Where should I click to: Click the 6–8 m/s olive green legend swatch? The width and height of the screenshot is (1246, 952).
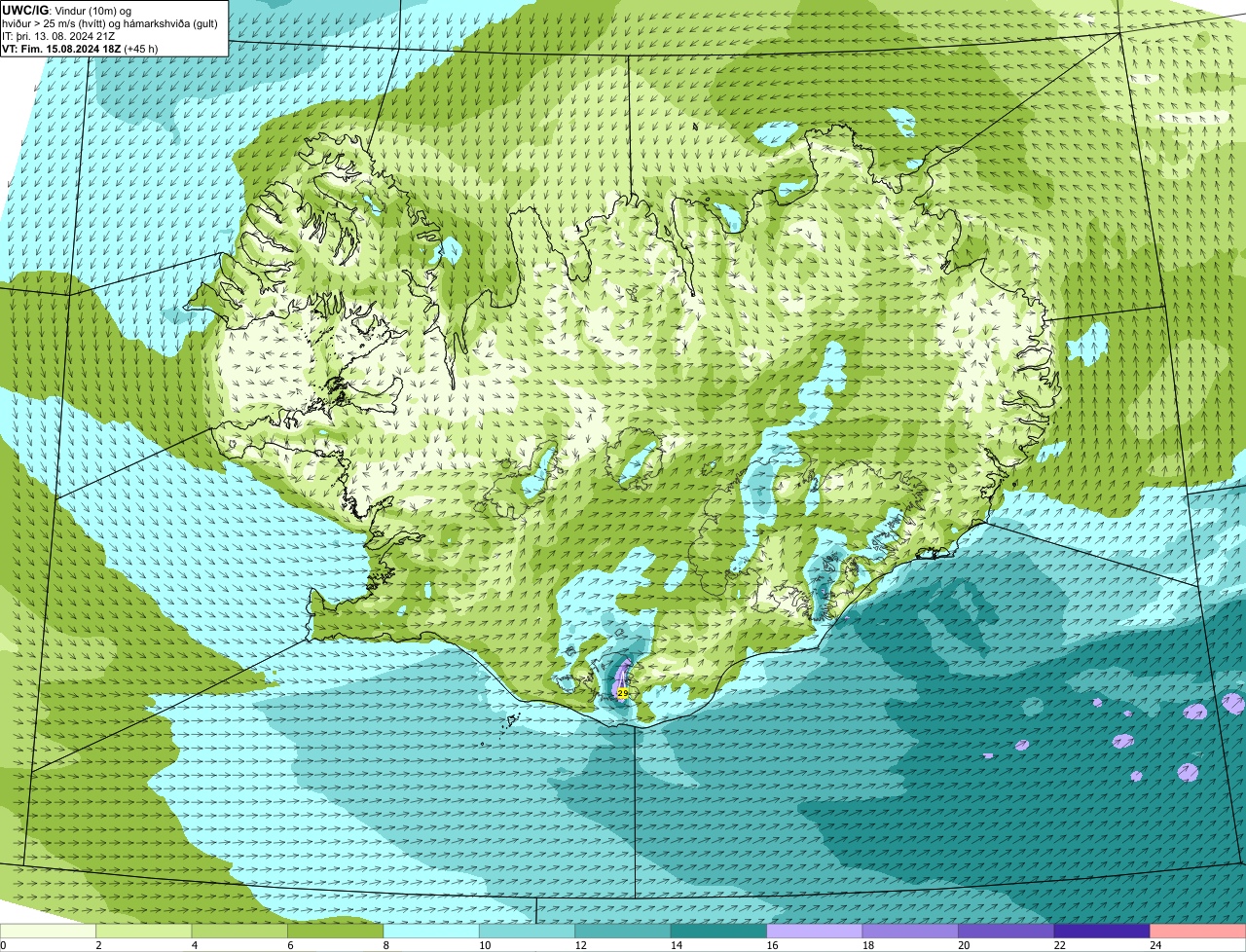point(337,931)
